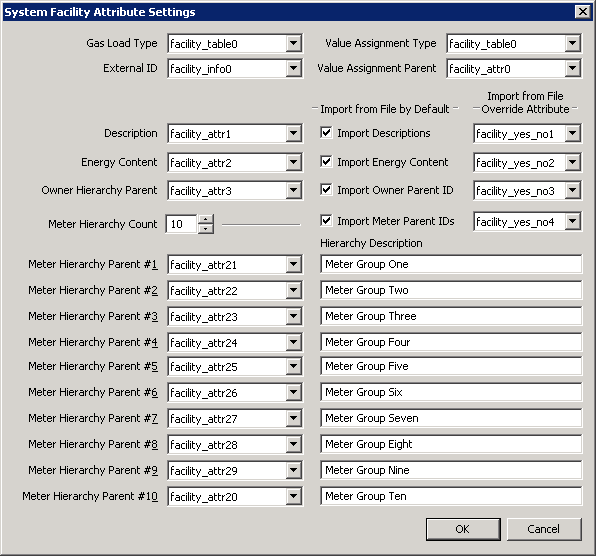Toggle the Import Energy Content checkbox
The height and width of the screenshot is (556, 596).
tap(326, 162)
